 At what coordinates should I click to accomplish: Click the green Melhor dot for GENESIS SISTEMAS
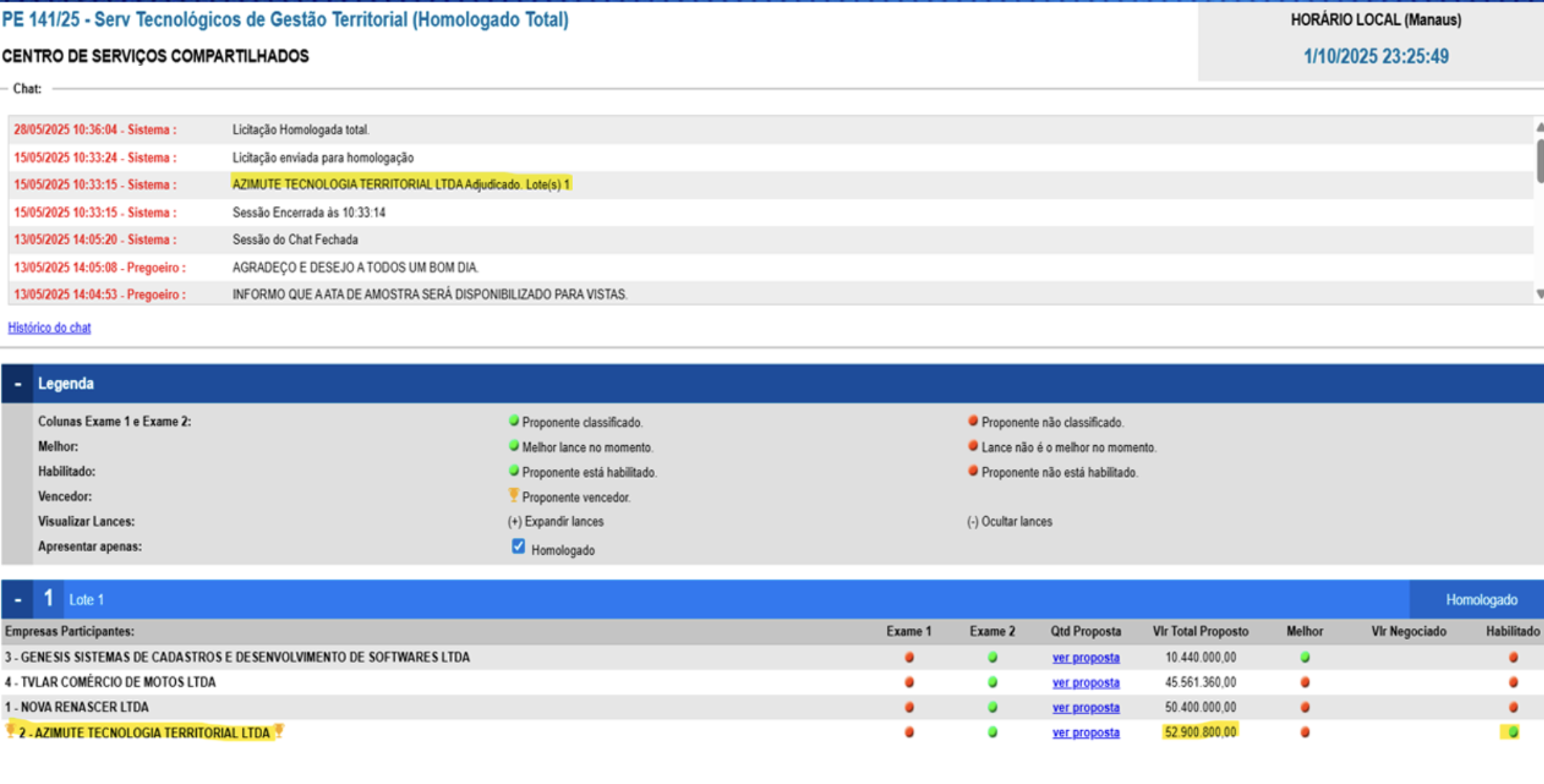[x=1305, y=657]
